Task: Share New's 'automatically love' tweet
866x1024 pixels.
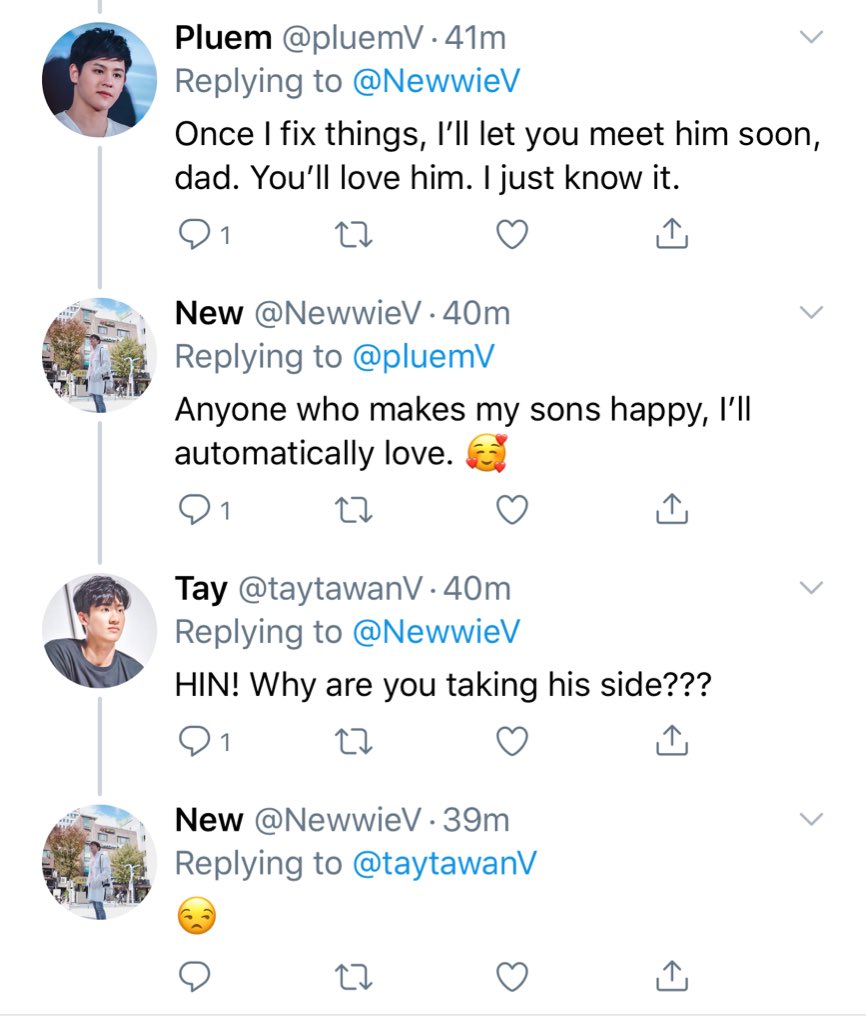Action: [672, 510]
